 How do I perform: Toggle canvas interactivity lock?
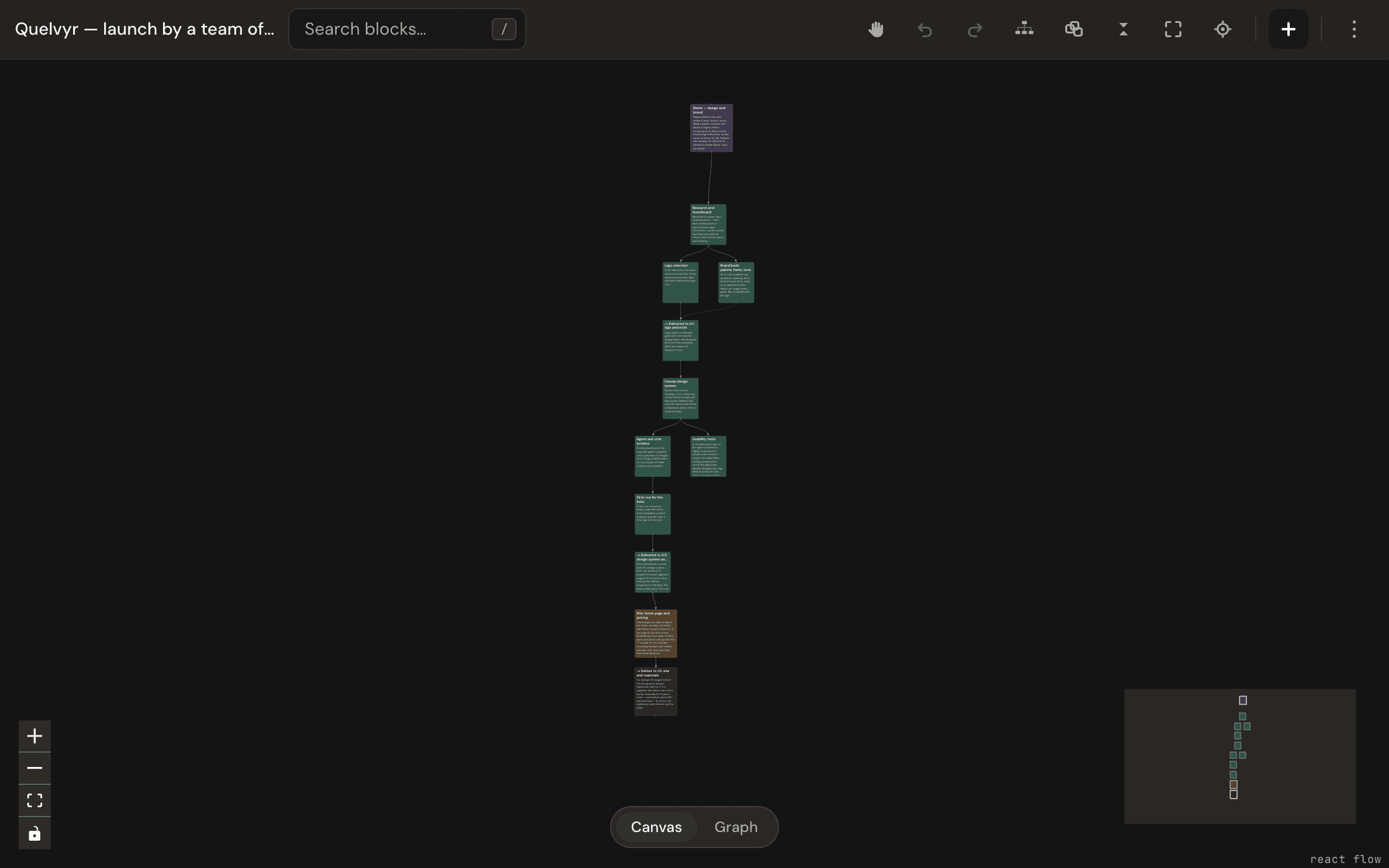click(35, 833)
